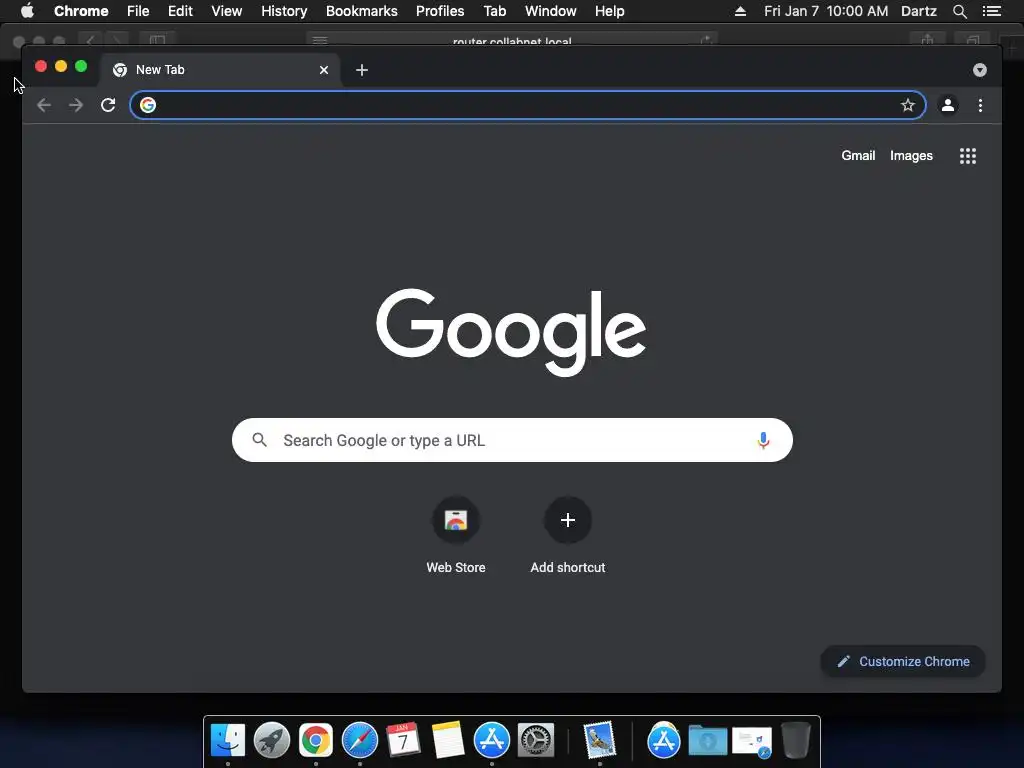Open Finder from the Dock
The height and width of the screenshot is (768, 1024).
tap(228, 740)
